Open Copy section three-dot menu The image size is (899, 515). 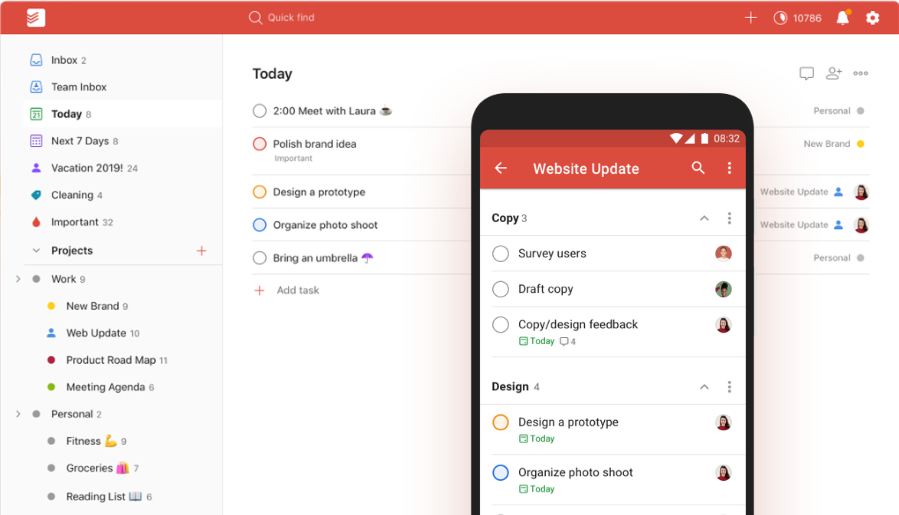pyautogui.click(x=729, y=219)
